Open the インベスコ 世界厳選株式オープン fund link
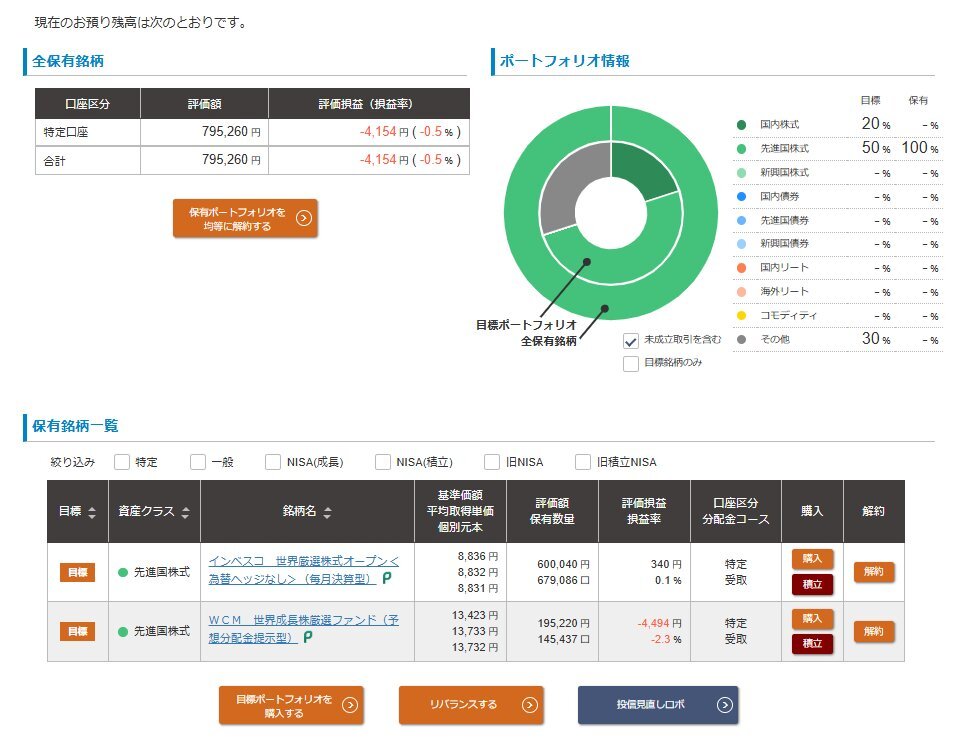Image resolution: width=960 pixels, height=738 pixels. tap(303, 569)
